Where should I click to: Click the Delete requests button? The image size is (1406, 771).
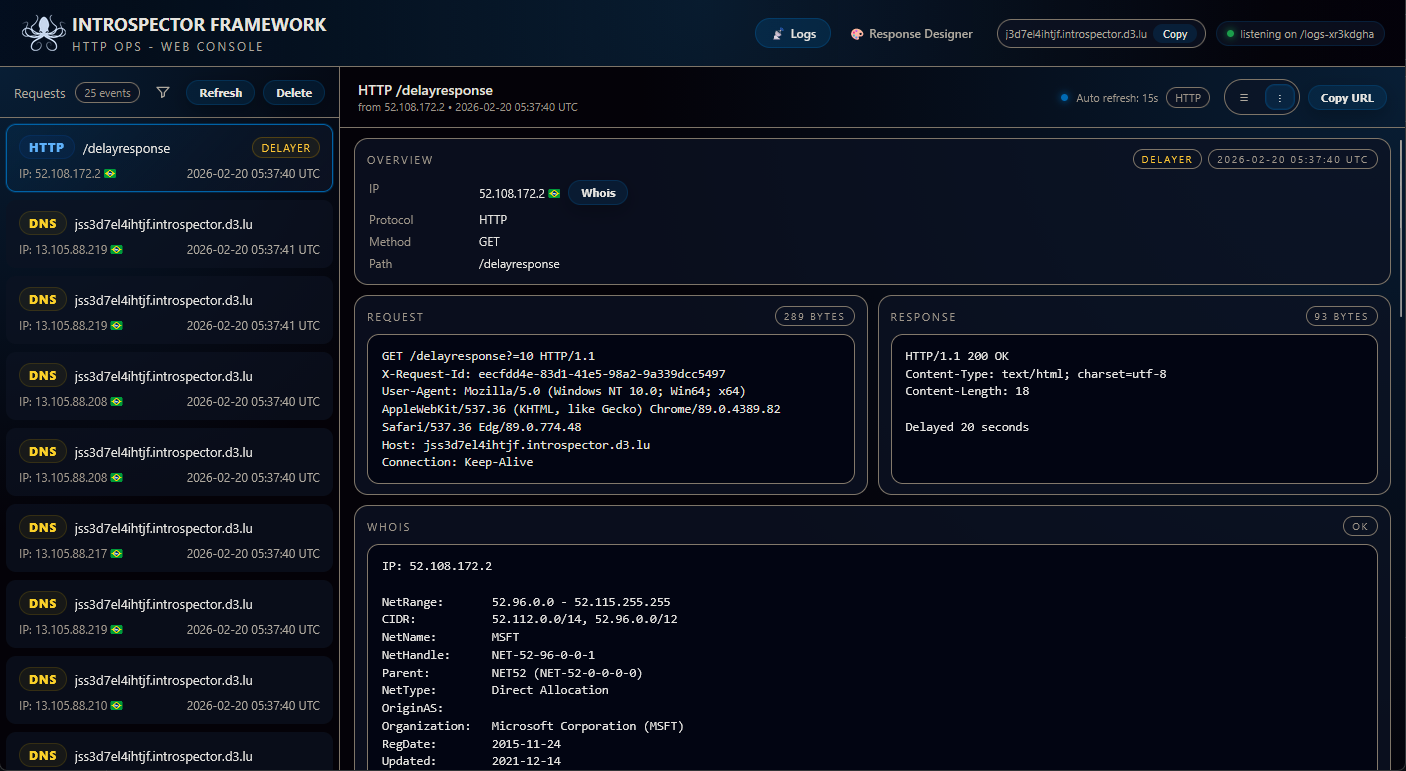tap(294, 93)
